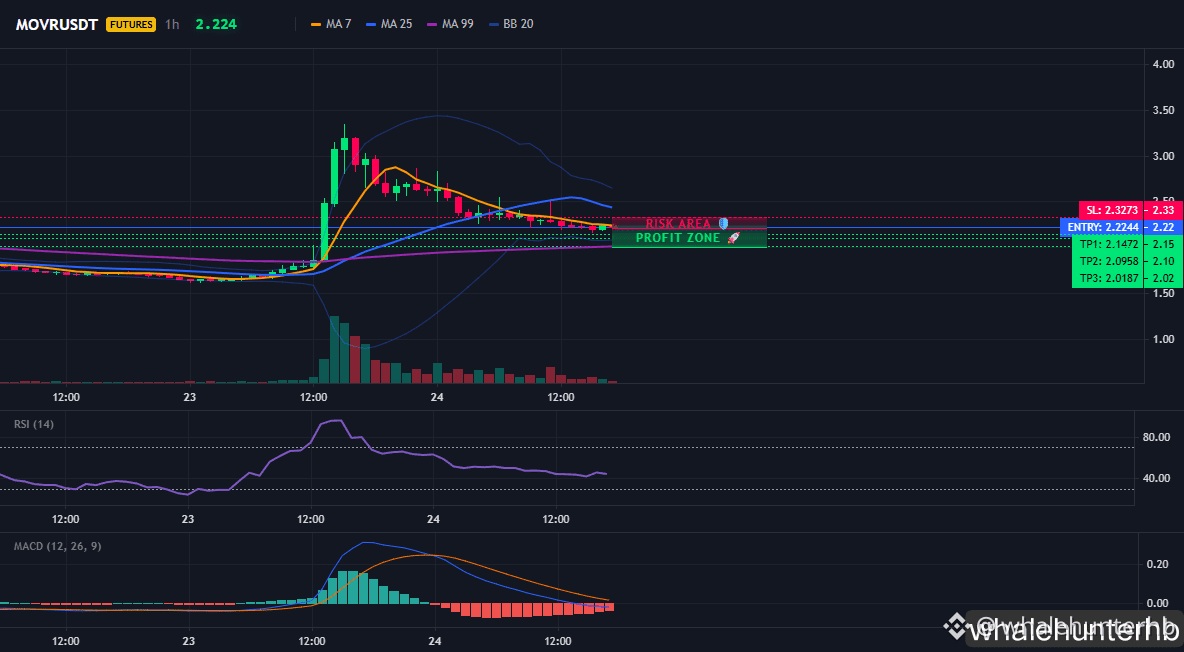This screenshot has height=652, width=1184.
Task: Click the RSI (14) indicator label
Action: click(x=34, y=424)
